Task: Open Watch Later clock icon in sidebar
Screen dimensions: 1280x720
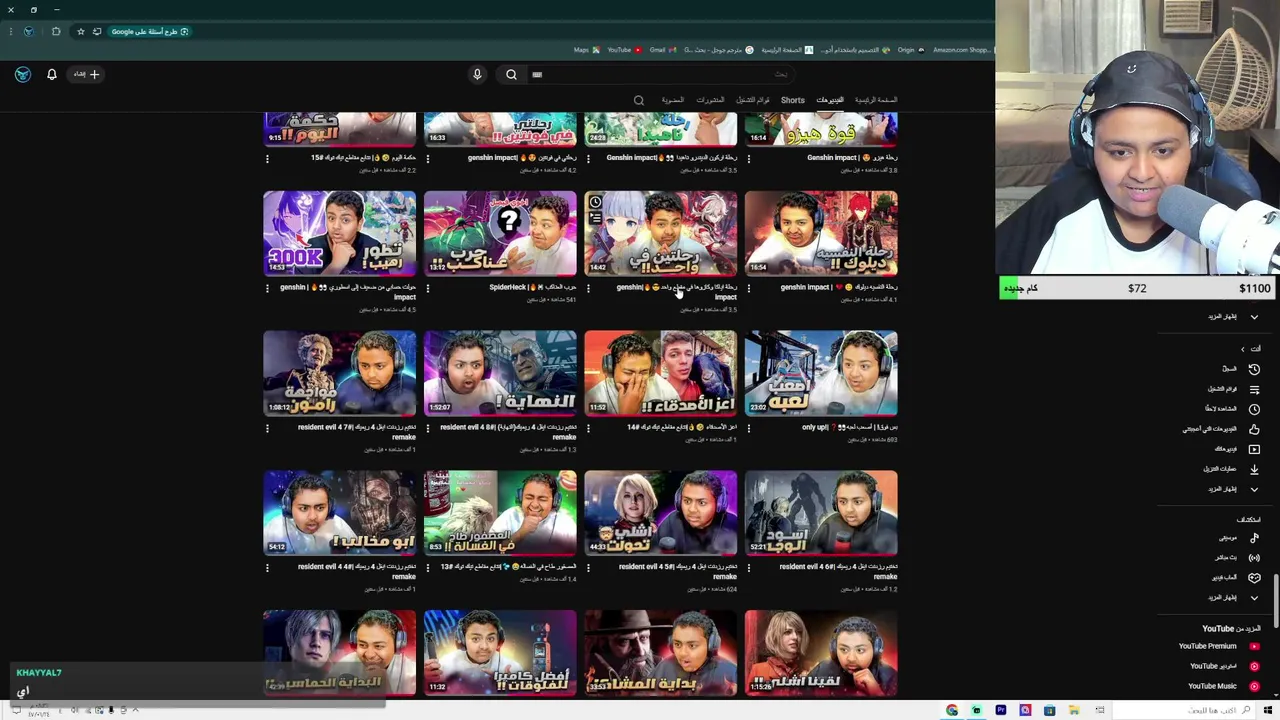Action: tap(1254, 409)
